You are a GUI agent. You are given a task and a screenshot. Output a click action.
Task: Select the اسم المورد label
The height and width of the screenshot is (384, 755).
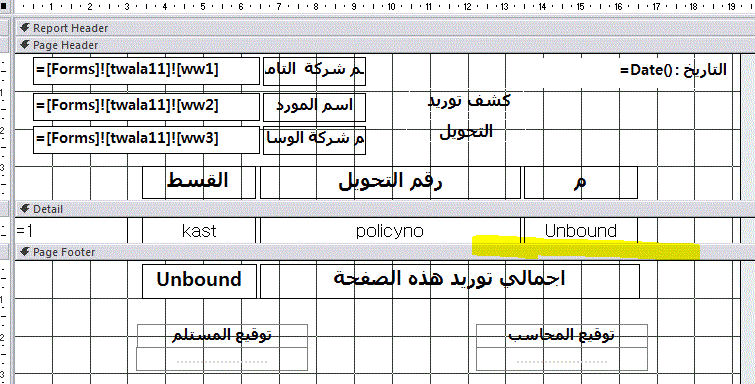pyautogui.click(x=314, y=107)
